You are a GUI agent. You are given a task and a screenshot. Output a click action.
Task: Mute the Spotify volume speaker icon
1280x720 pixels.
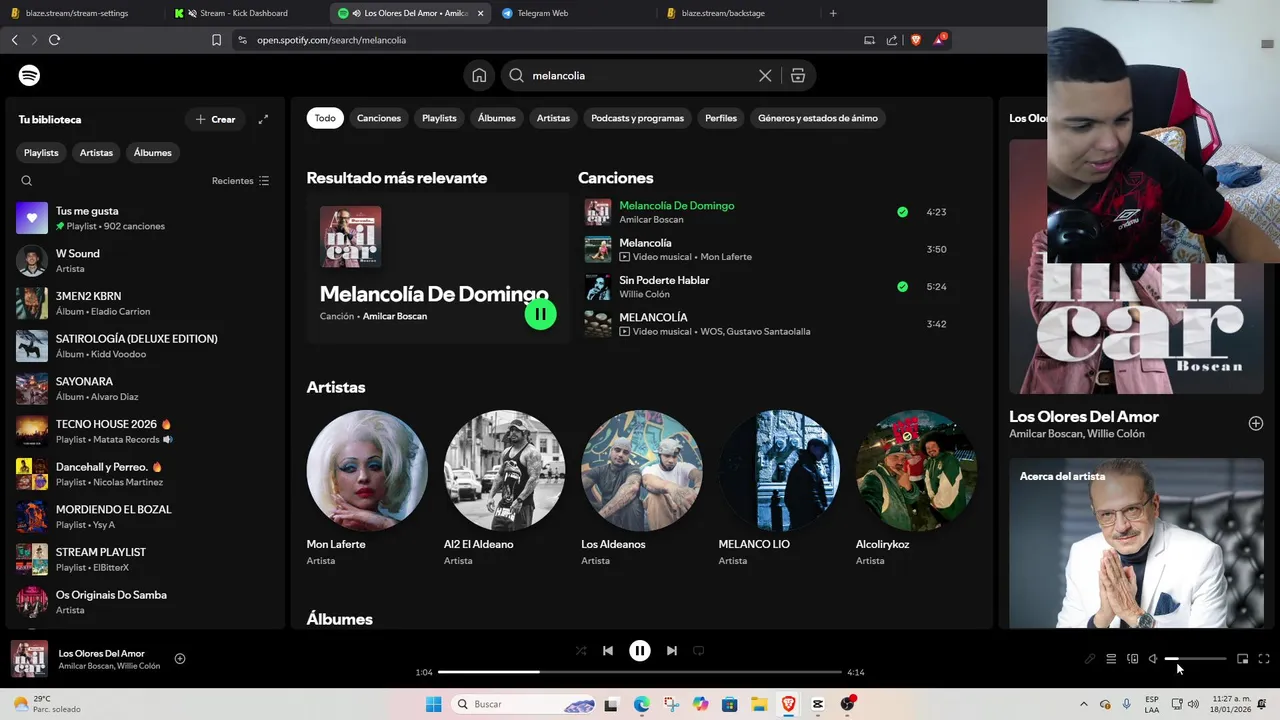1153,659
